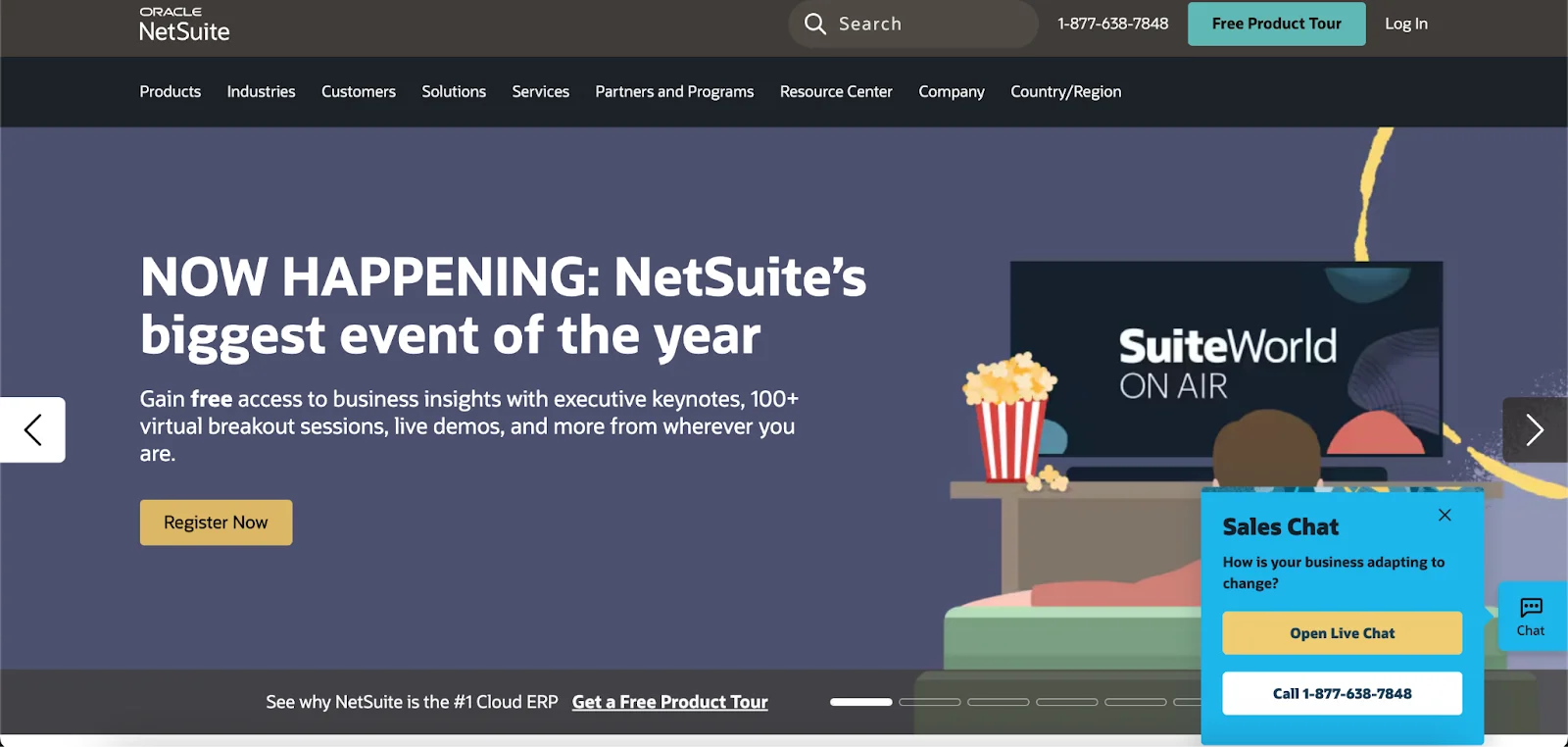Expand the Country/Region selector

[1065, 91]
